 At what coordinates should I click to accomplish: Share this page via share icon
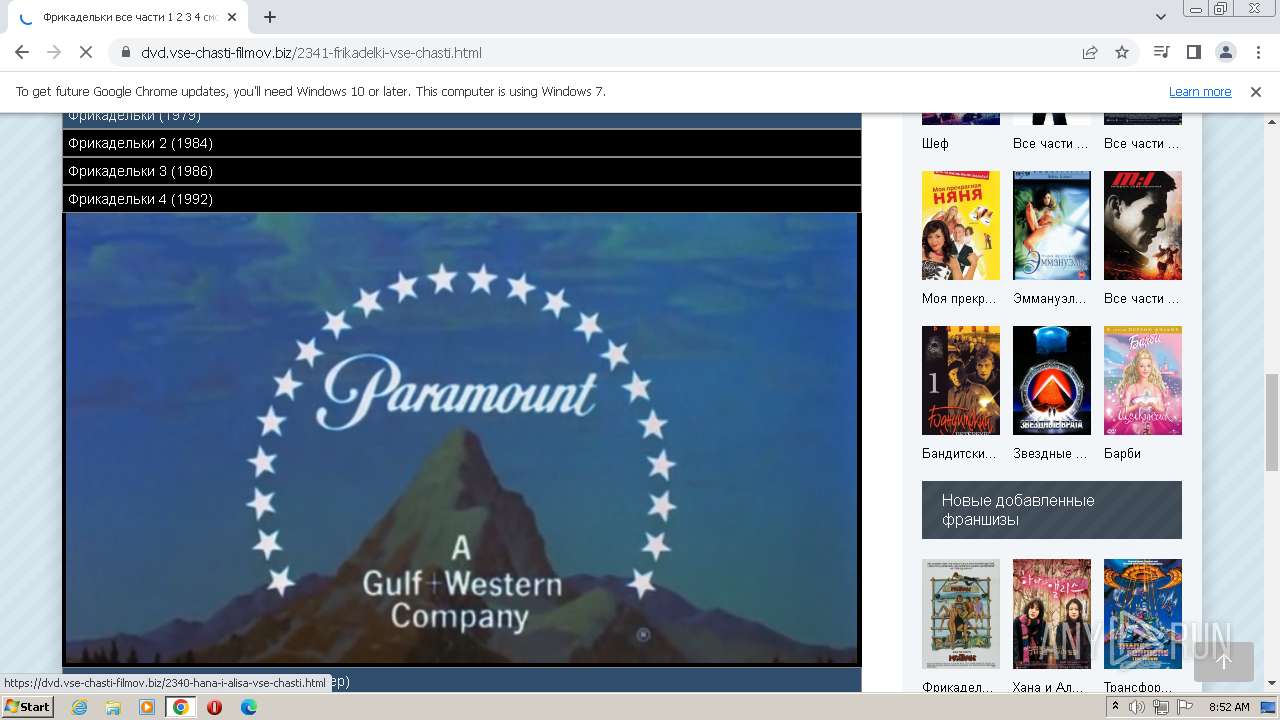point(1090,52)
